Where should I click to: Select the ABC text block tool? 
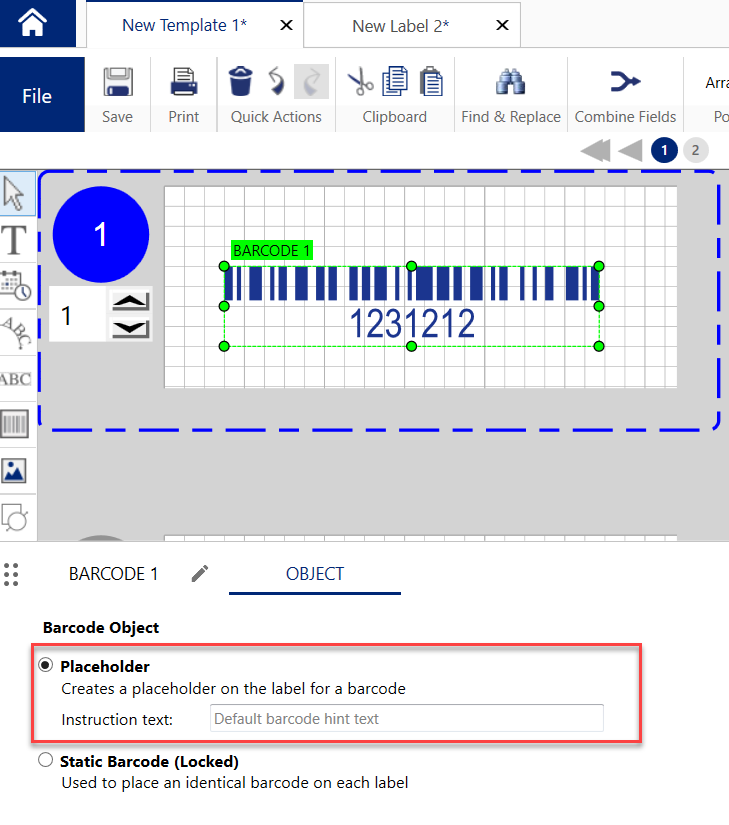(x=16, y=379)
